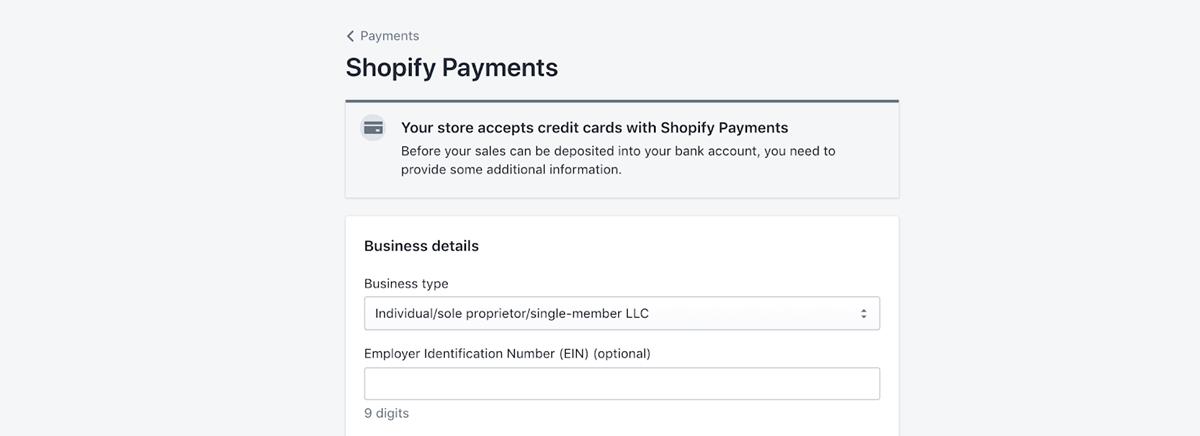Click the credit card icon in banner

tap(373, 128)
